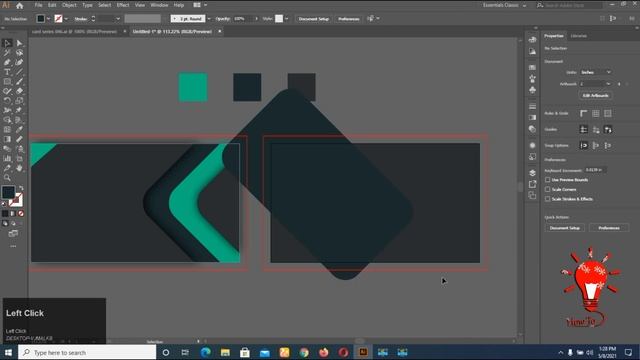Open the Artboards panel icon in dock

click(532, 196)
